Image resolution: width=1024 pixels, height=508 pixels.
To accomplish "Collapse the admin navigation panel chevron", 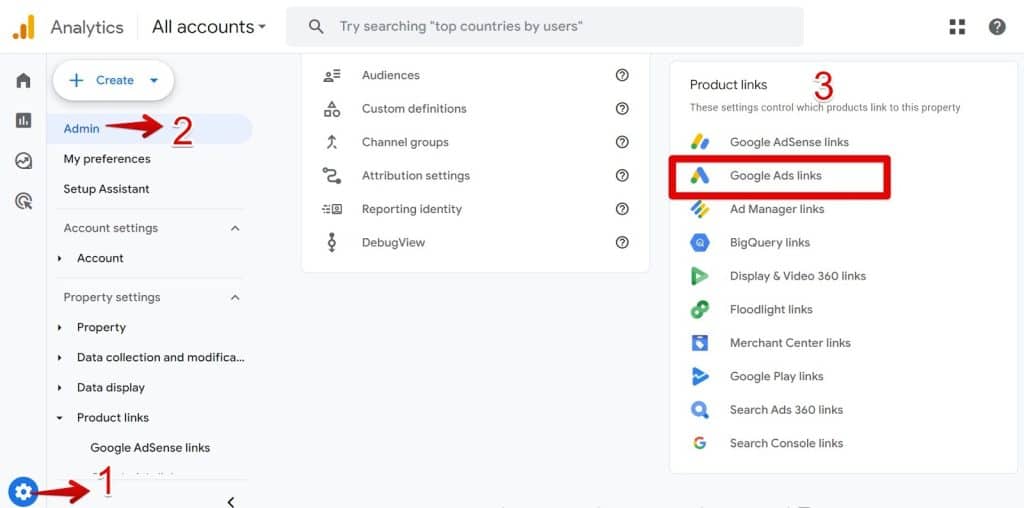I will pyautogui.click(x=231, y=501).
